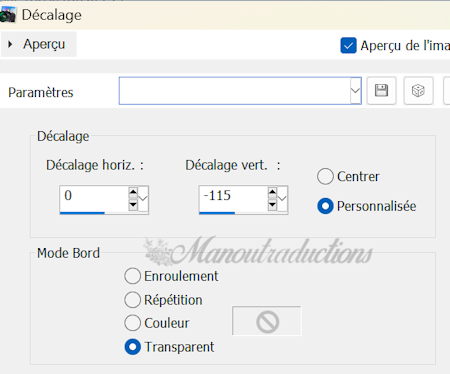Image resolution: width=450 pixels, height=374 pixels.
Task: Click the save preset floppy disk icon
Action: click(381, 91)
